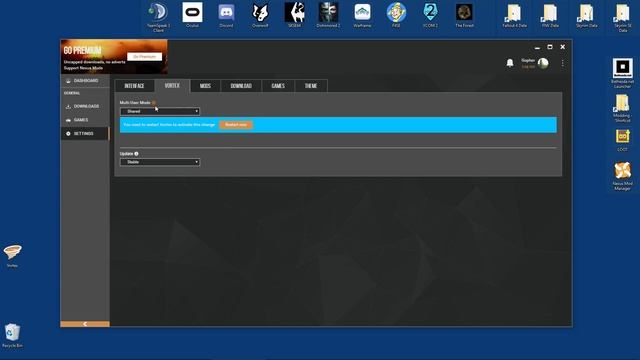Image resolution: width=640 pixels, height=360 pixels.
Task: Open the Discord desktop shortcut
Action: [226, 15]
